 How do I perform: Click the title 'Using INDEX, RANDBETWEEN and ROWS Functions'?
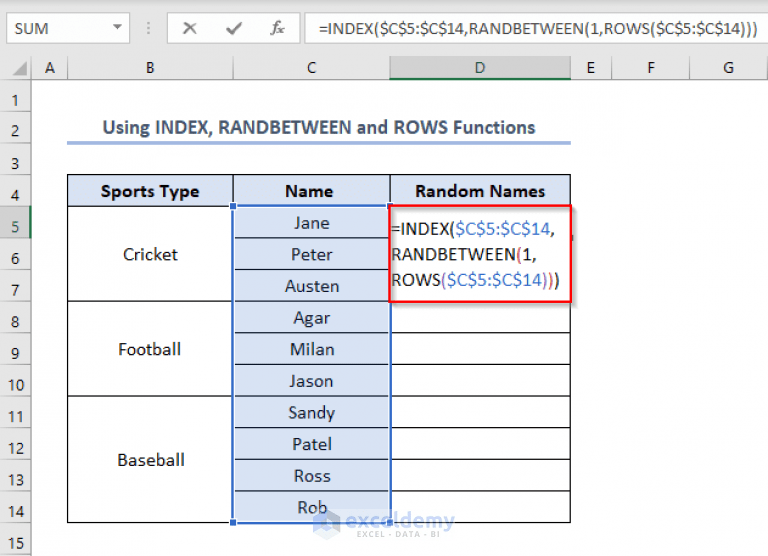tap(319, 127)
